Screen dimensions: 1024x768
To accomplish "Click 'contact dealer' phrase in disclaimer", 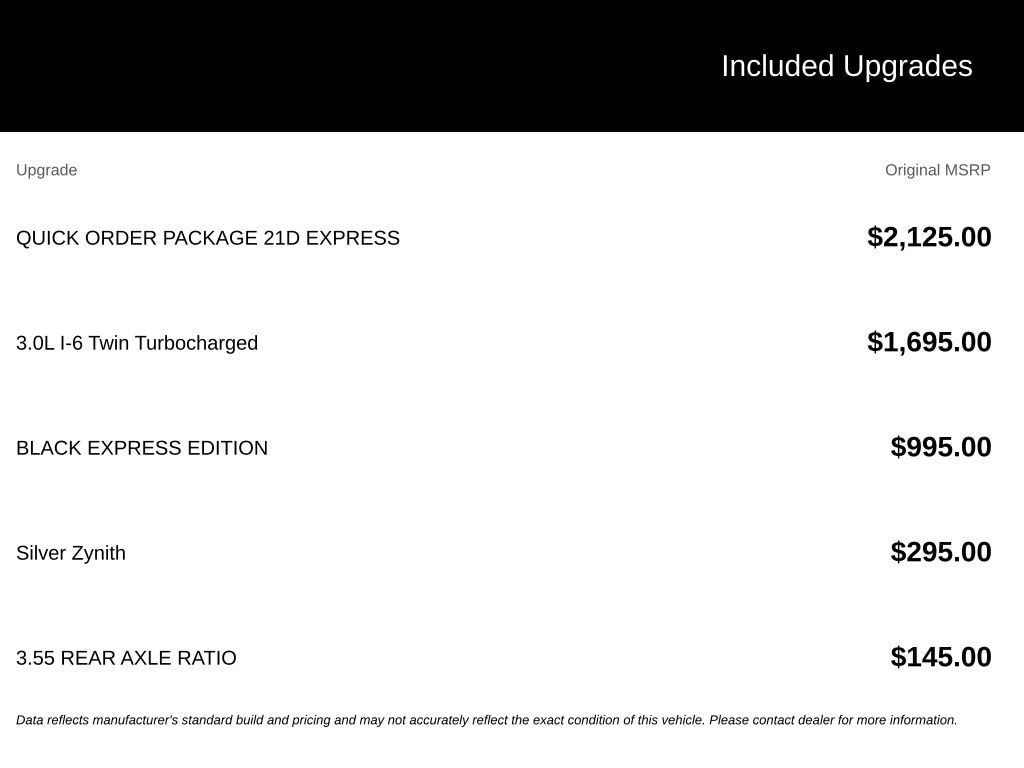I will (793, 720).
